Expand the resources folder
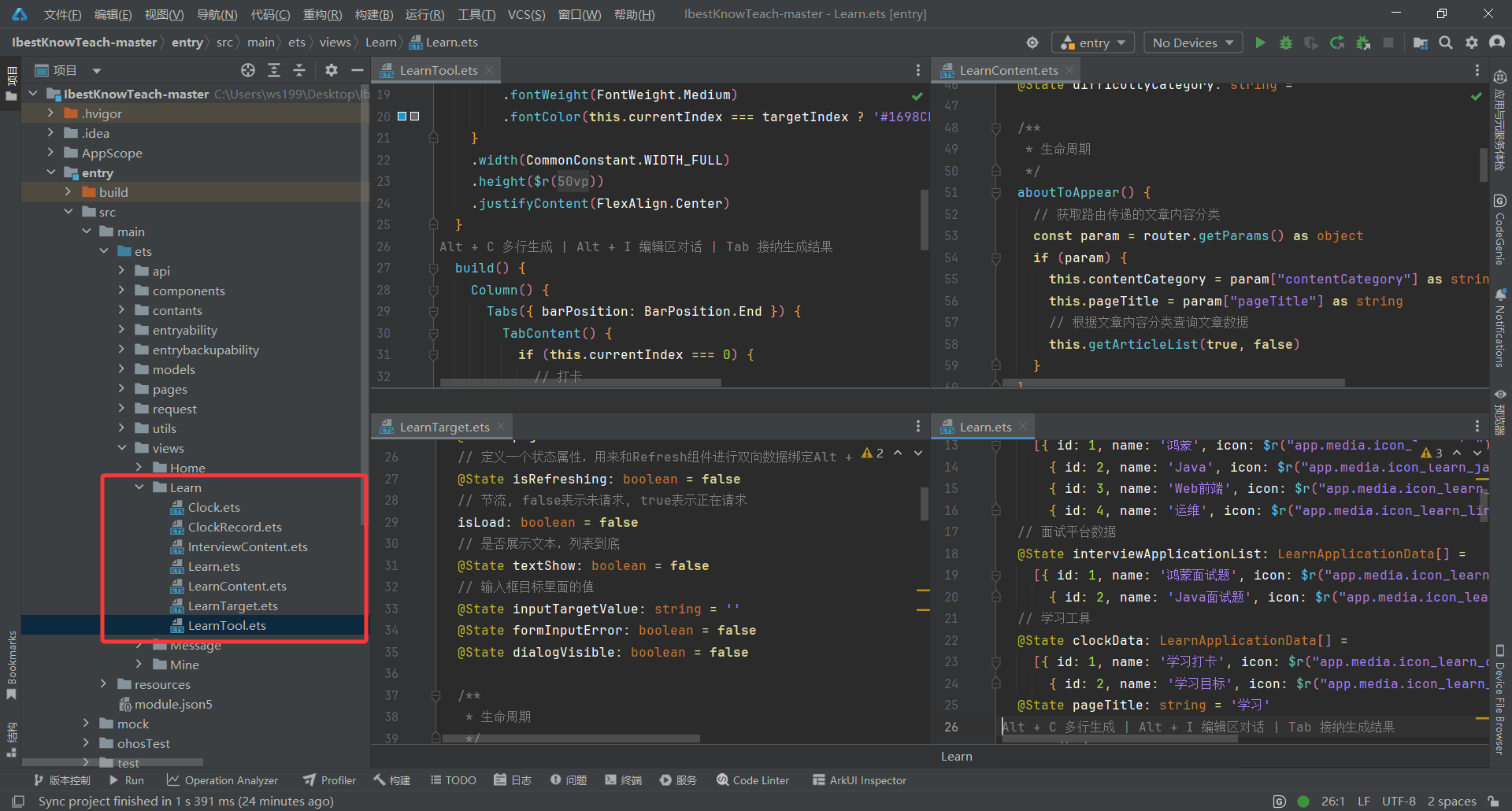Image resolution: width=1512 pixels, height=811 pixels. pos(104,684)
